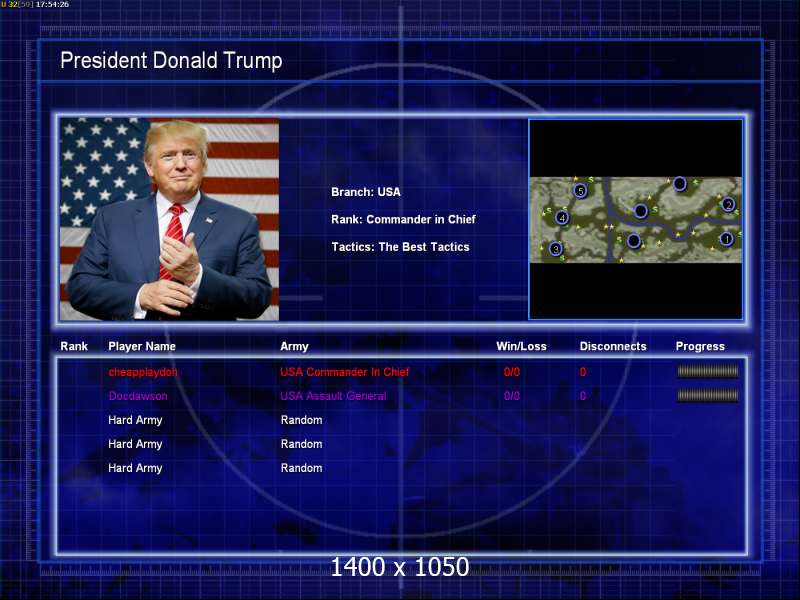Click the Donald Trump portrait image
Image resolution: width=800 pixels, height=600 pixels.
coord(169,219)
